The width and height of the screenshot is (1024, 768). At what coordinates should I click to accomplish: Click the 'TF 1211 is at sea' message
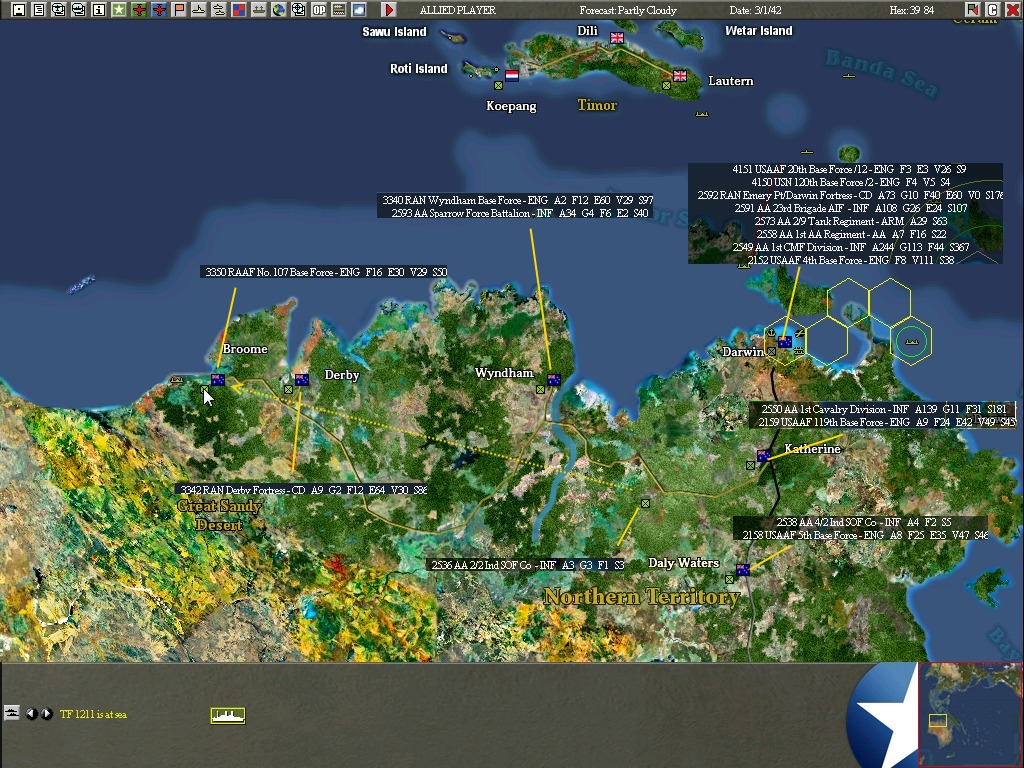click(93, 714)
